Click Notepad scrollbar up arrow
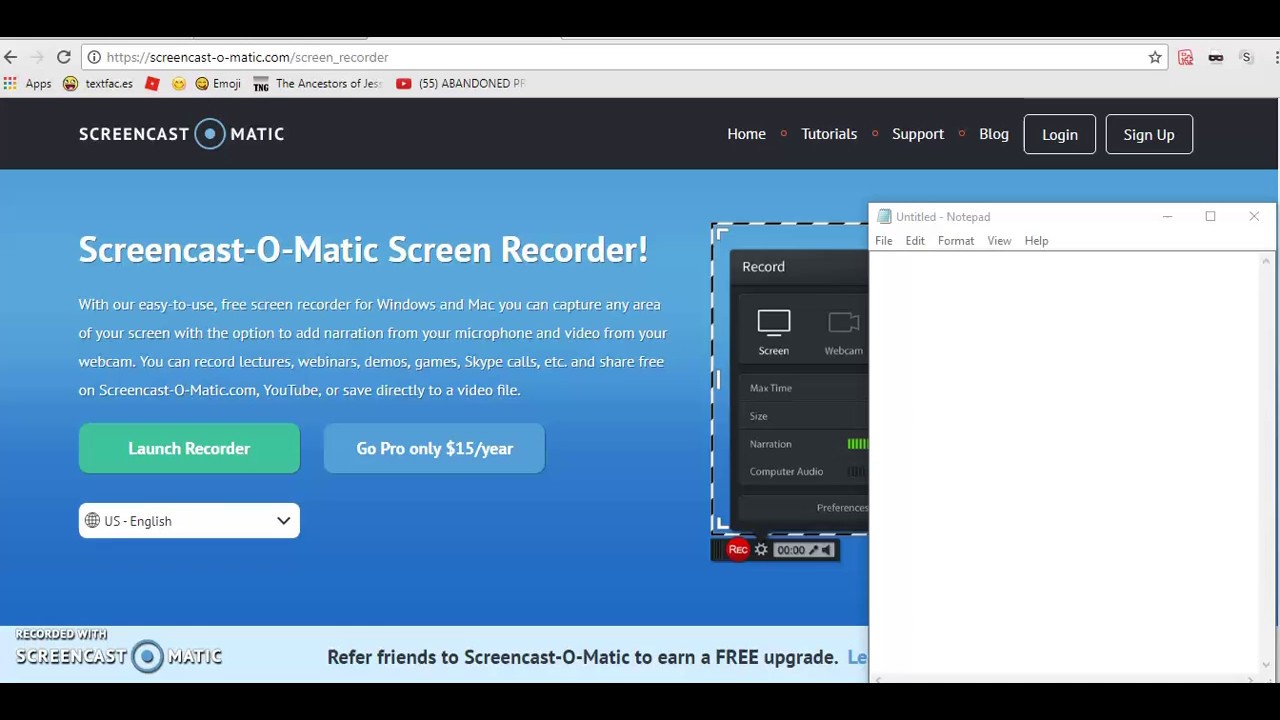Image resolution: width=1280 pixels, height=720 pixels. pos(1266,262)
